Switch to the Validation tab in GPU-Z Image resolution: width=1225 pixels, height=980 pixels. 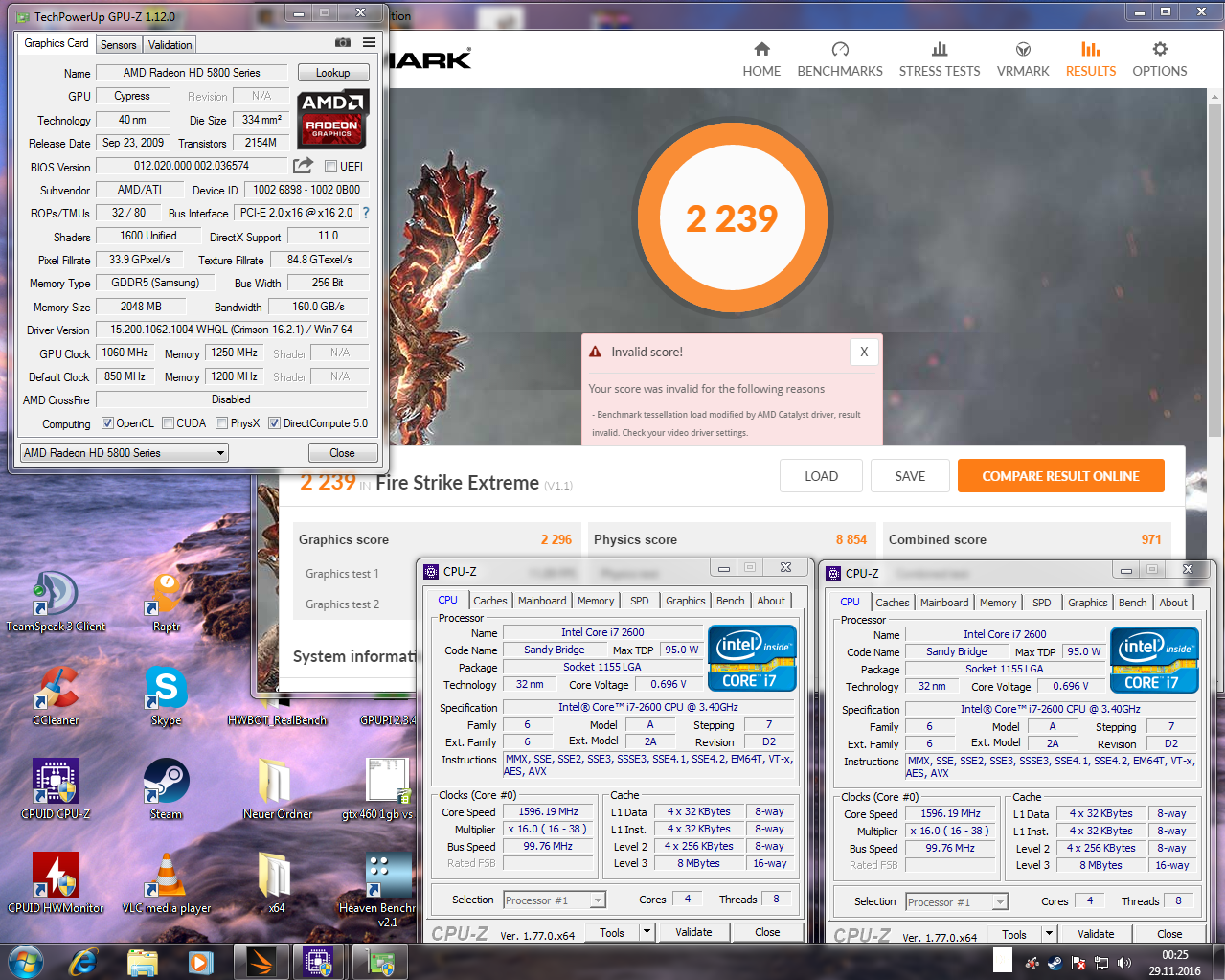point(170,45)
